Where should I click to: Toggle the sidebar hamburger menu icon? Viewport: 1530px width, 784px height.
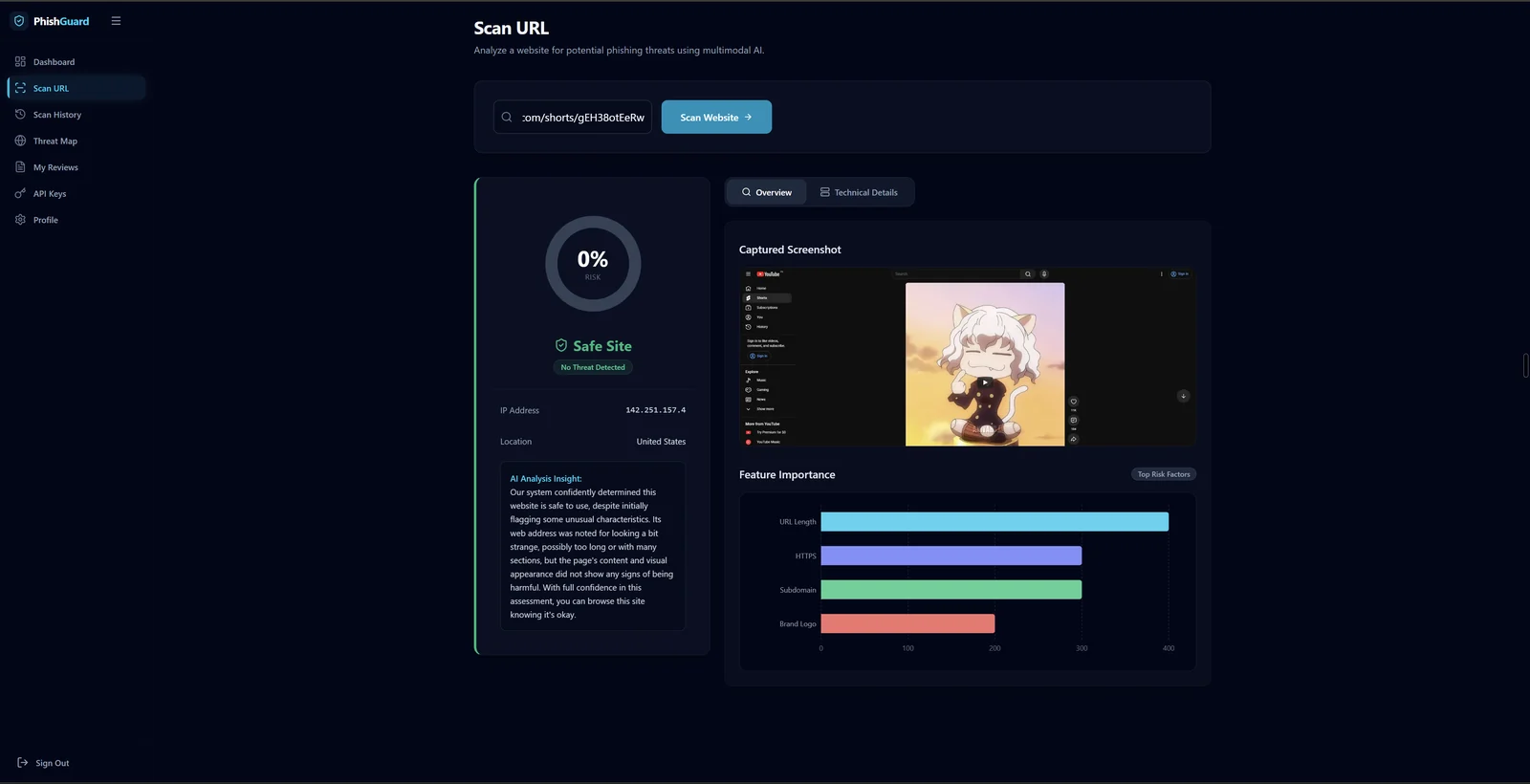(116, 21)
